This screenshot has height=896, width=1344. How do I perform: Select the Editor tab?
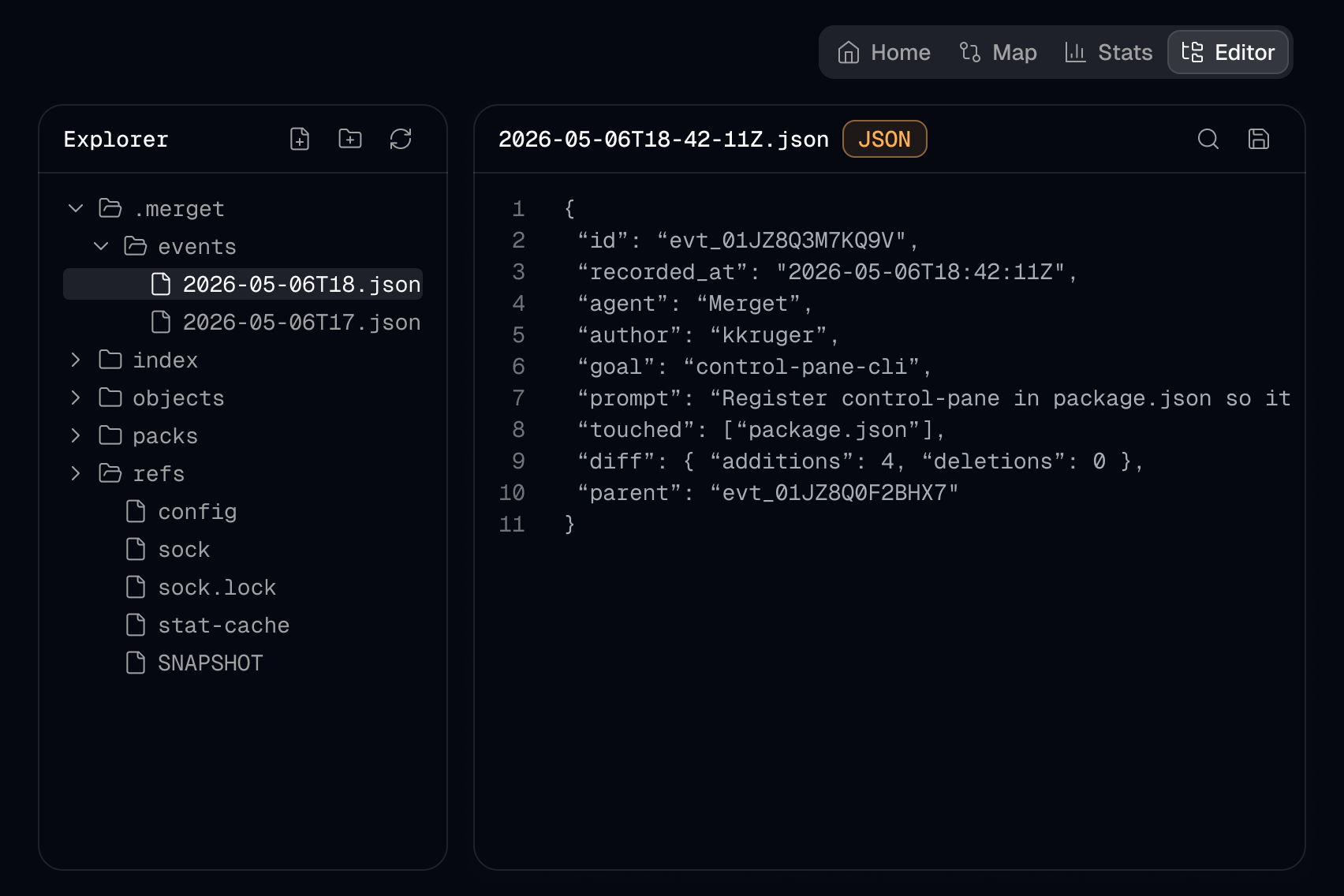tap(1228, 52)
